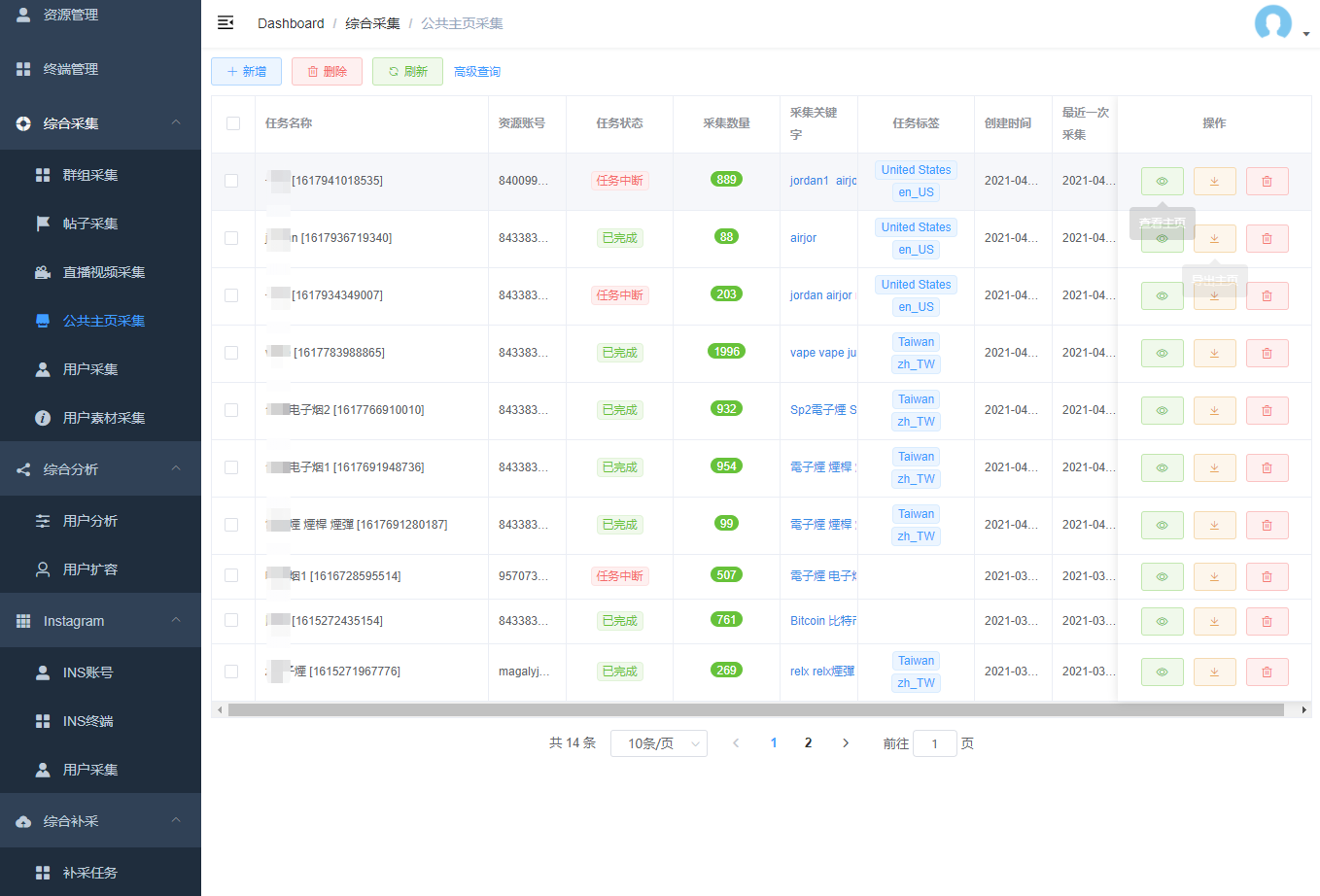Delete task 1617766910010 using trash icon
The image size is (1320, 896).
[x=1267, y=410]
